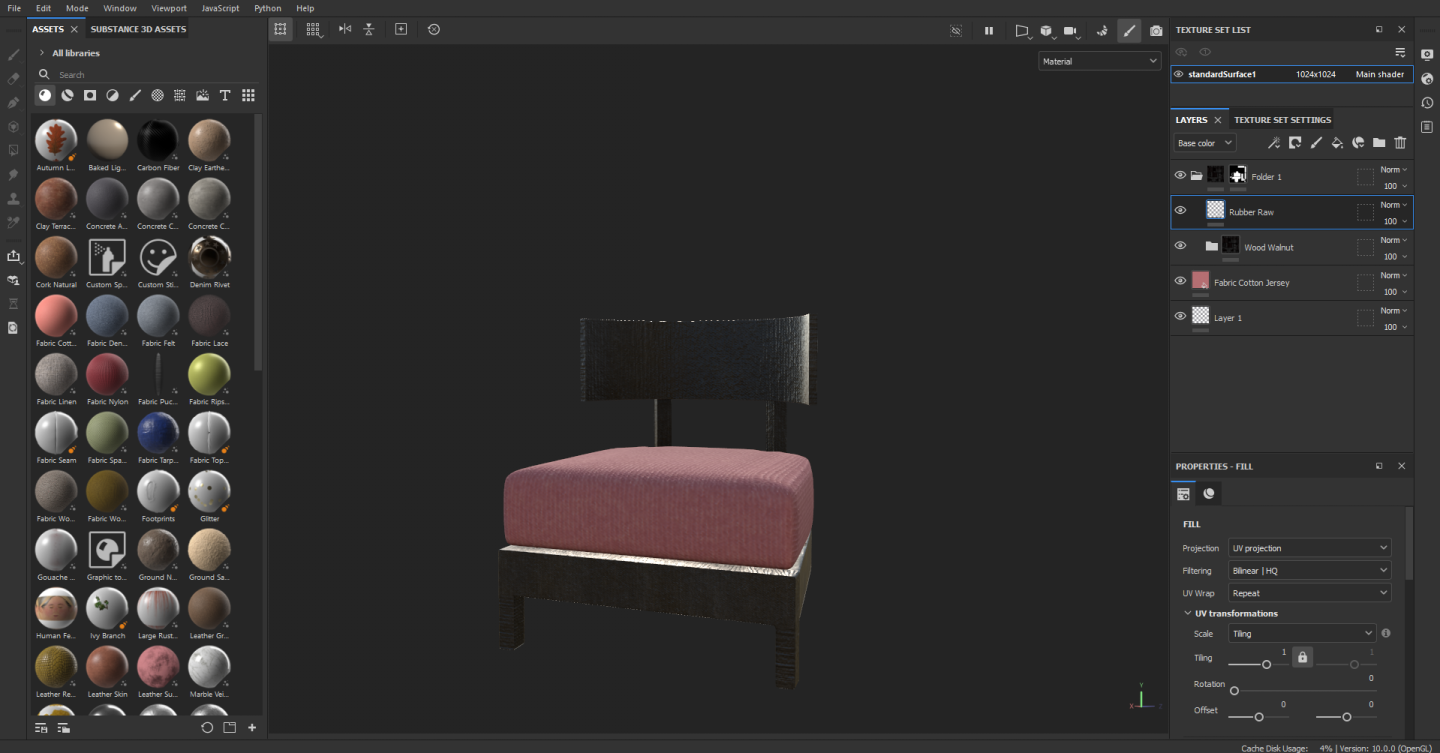The image size is (1440, 753).
Task: Open the Edit menu
Action: [x=44, y=8]
